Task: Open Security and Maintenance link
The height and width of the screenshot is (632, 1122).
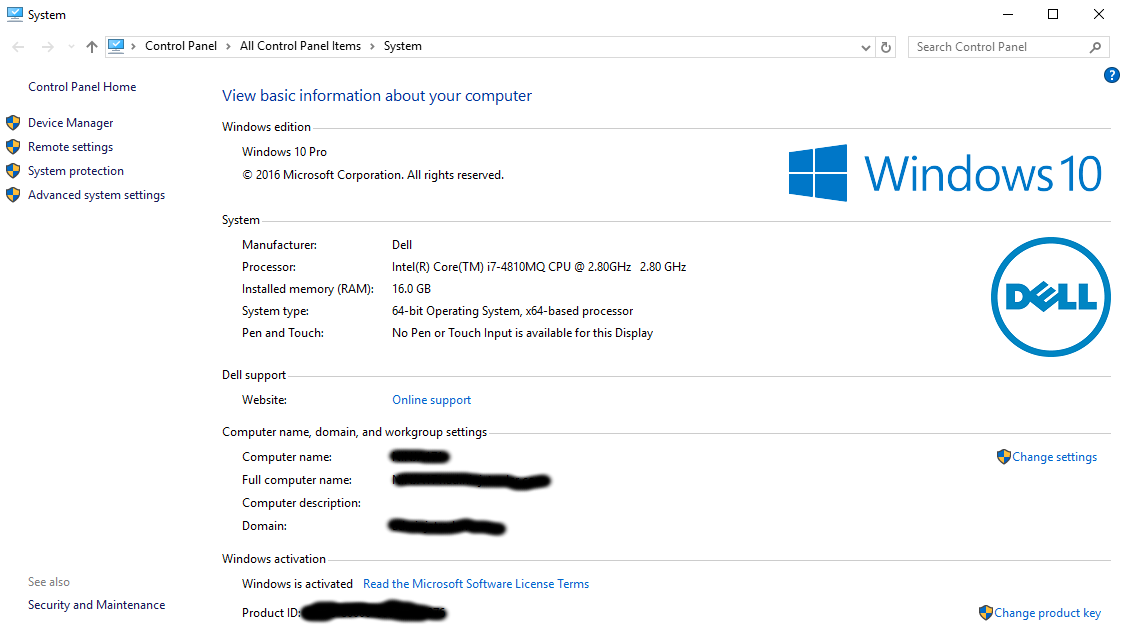Action: tap(97, 605)
